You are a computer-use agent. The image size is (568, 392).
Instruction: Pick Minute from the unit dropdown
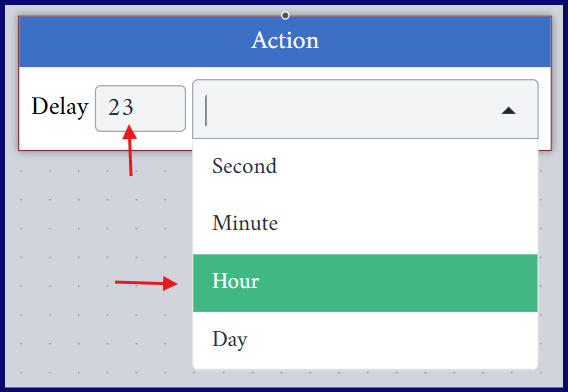tap(365, 224)
